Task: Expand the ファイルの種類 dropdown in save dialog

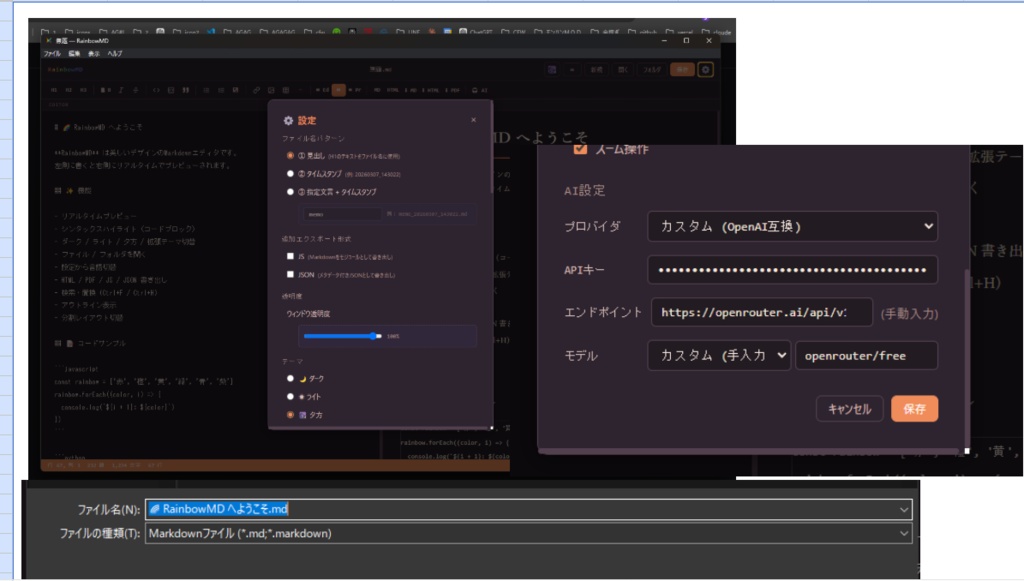Action: pos(903,533)
